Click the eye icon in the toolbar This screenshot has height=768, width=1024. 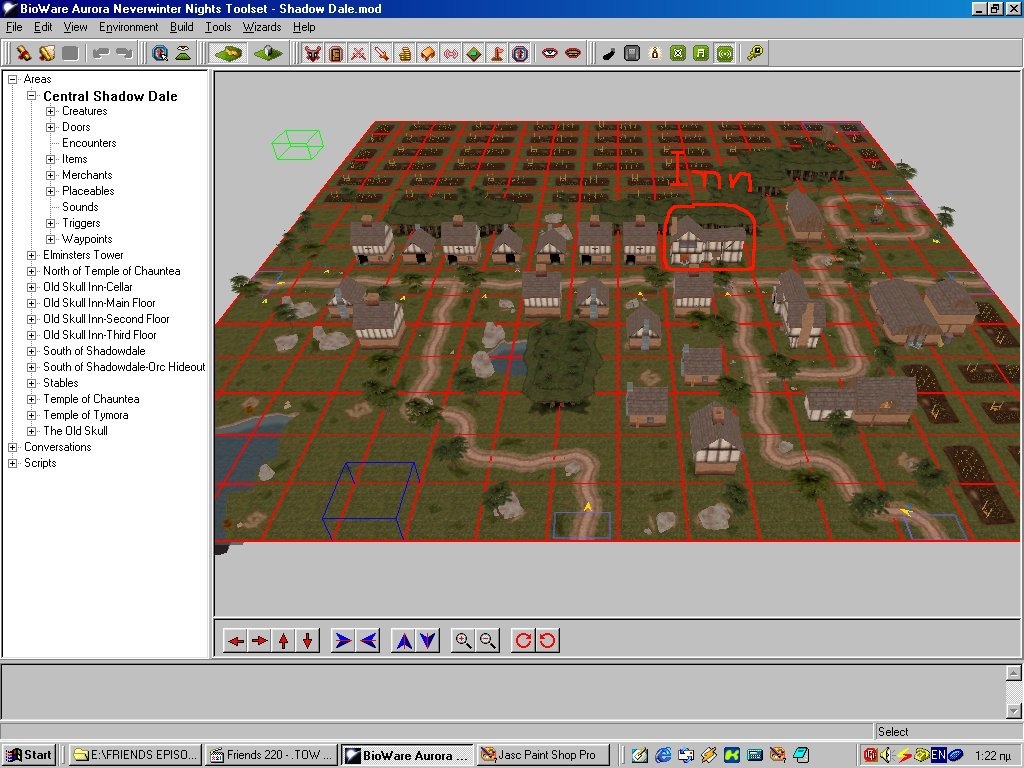(x=549, y=53)
